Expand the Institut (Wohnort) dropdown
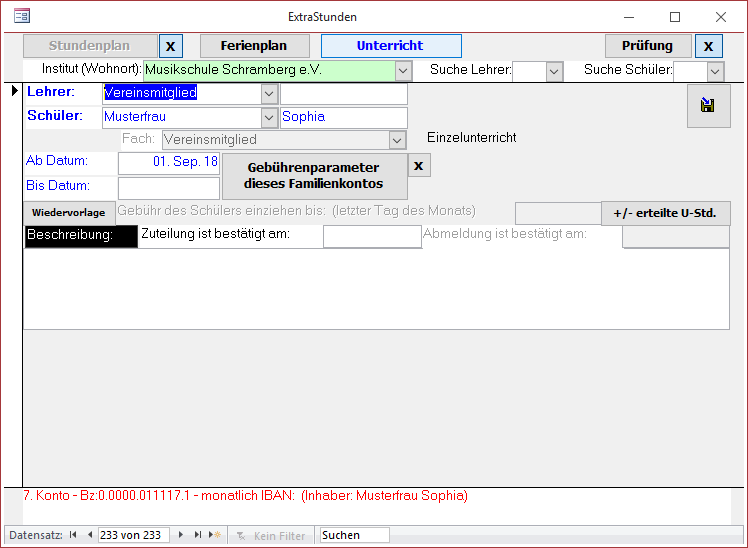748x548 pixels. (x=403, y=71)
